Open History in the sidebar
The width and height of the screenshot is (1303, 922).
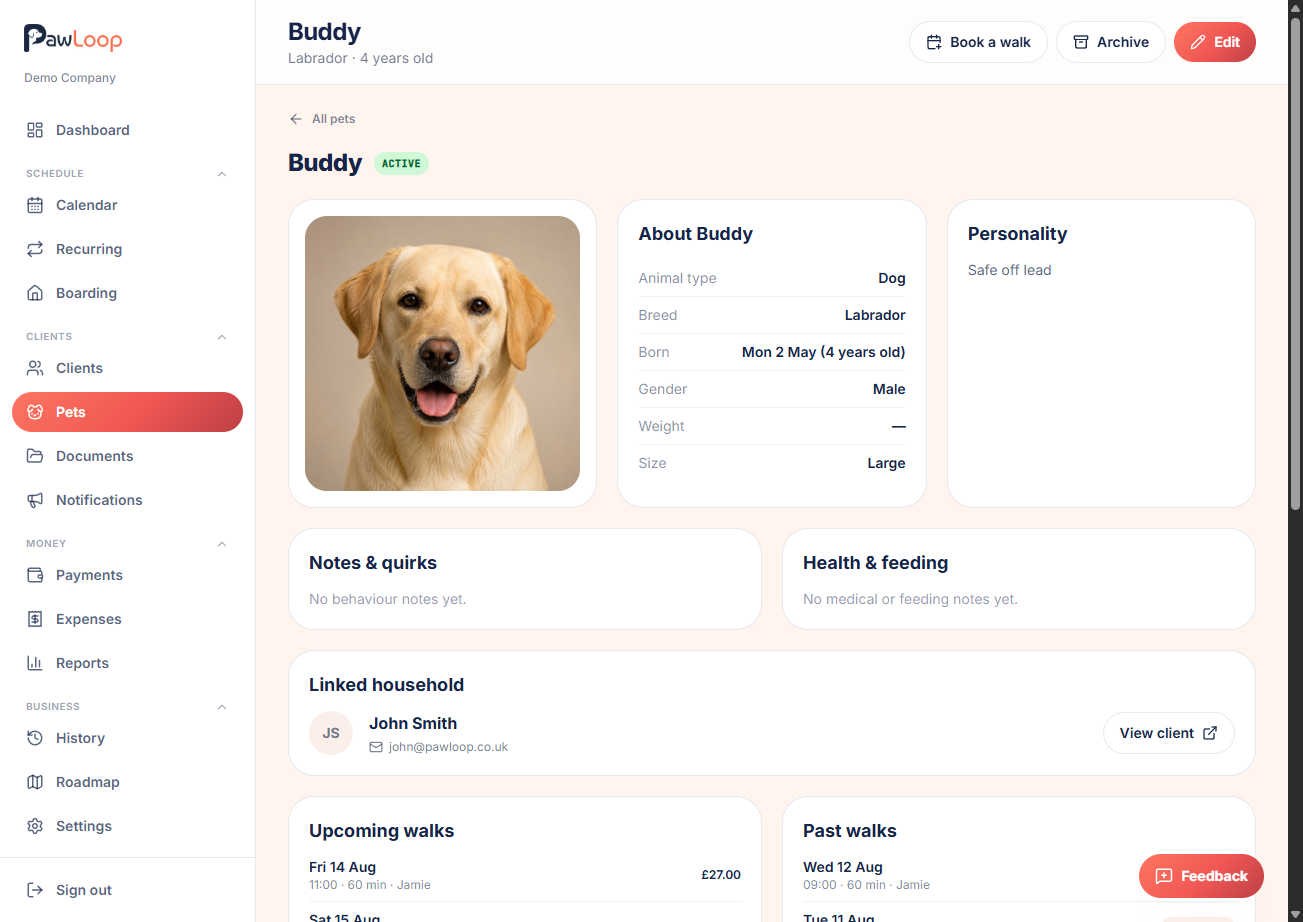click(127, 738)
